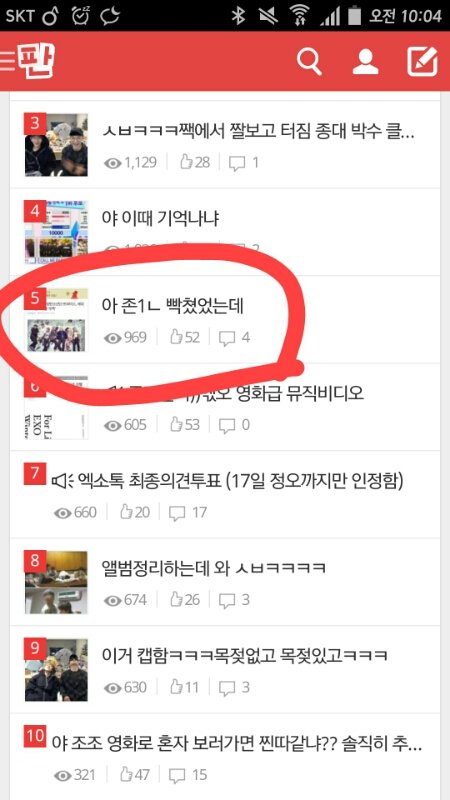
Task: Tap comment icon with 15 on post 10
Action: (188, 775)
